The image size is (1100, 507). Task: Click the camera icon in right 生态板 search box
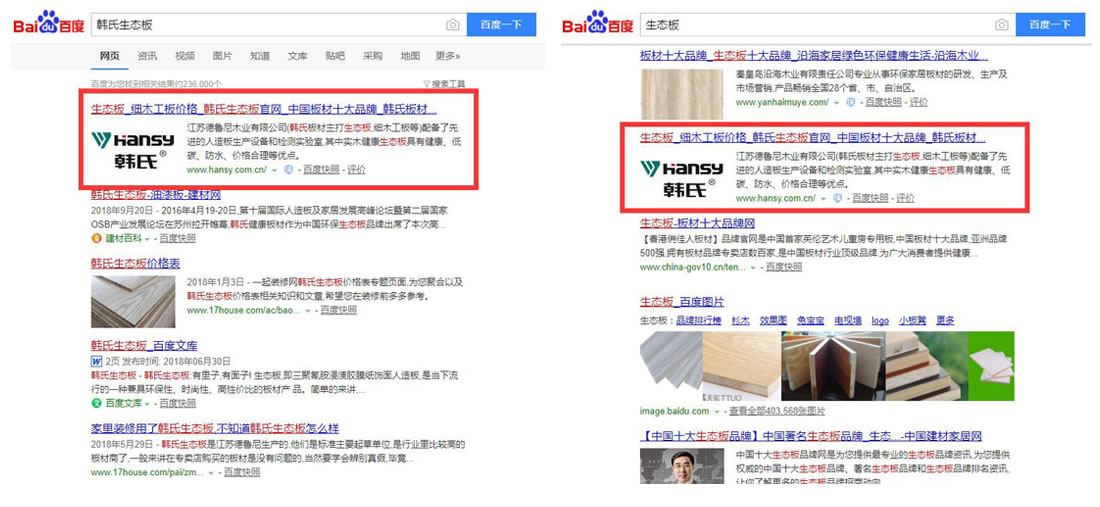coord(1001,24)
